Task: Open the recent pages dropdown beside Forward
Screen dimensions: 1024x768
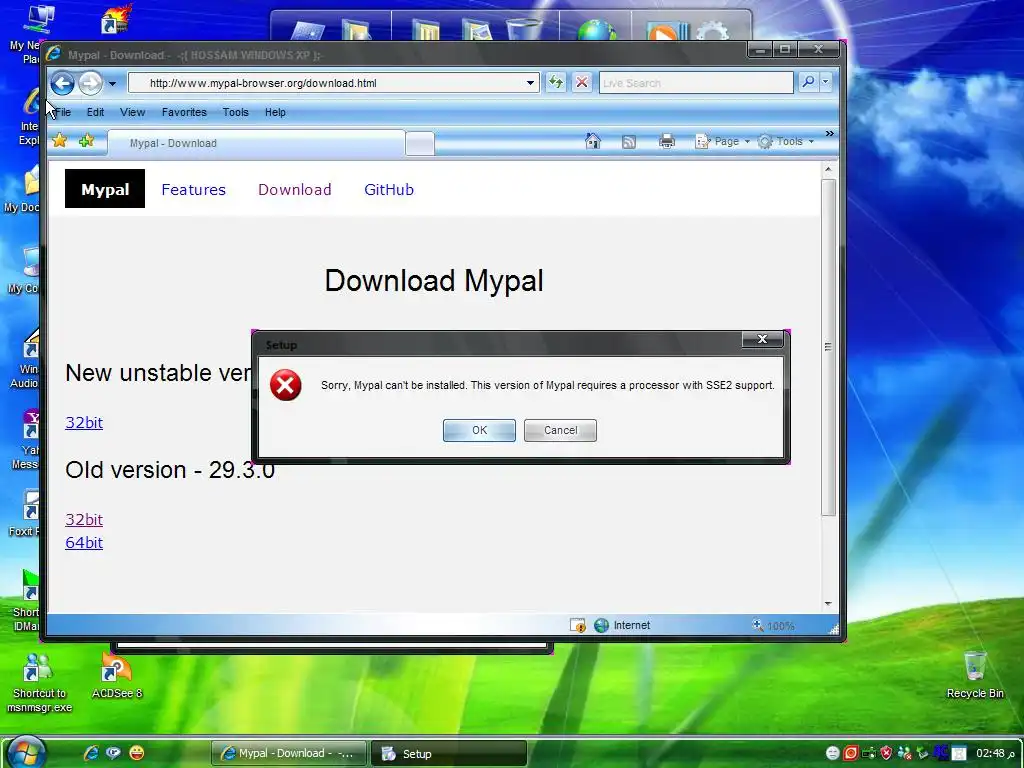Action: (112, 84)
